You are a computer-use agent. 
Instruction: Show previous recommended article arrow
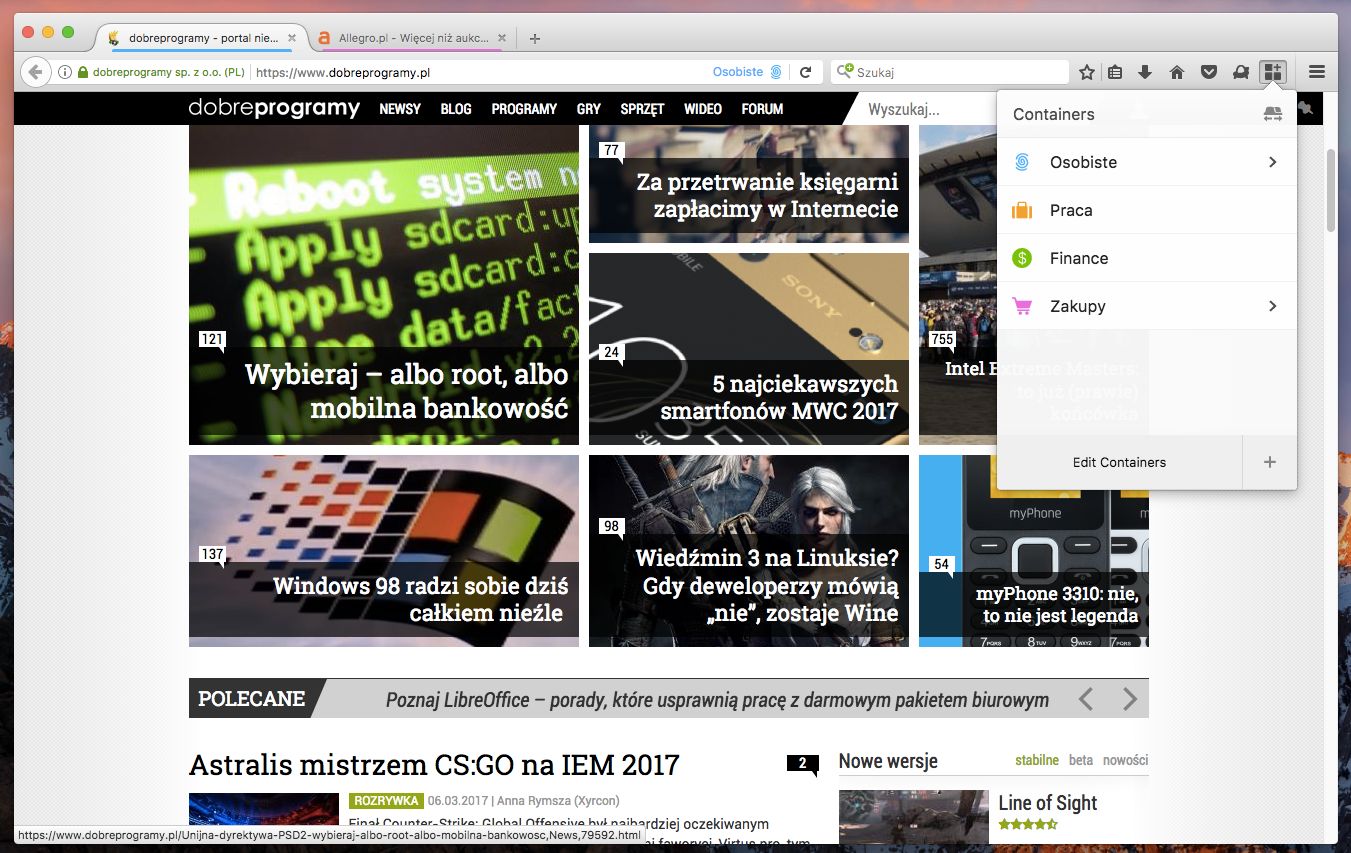[1086, 698]
